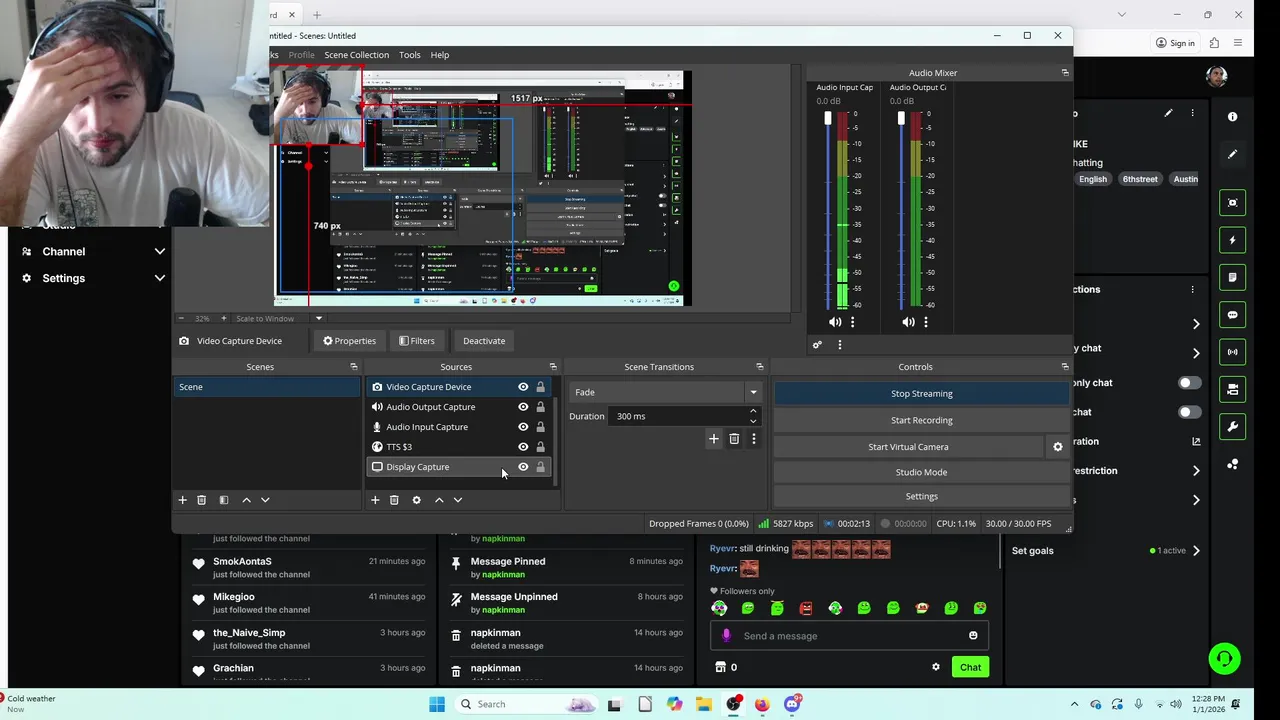Screen dimensions: 1280x720
Task: Open Studio Mode from Controls
Action: pos(922,472)
